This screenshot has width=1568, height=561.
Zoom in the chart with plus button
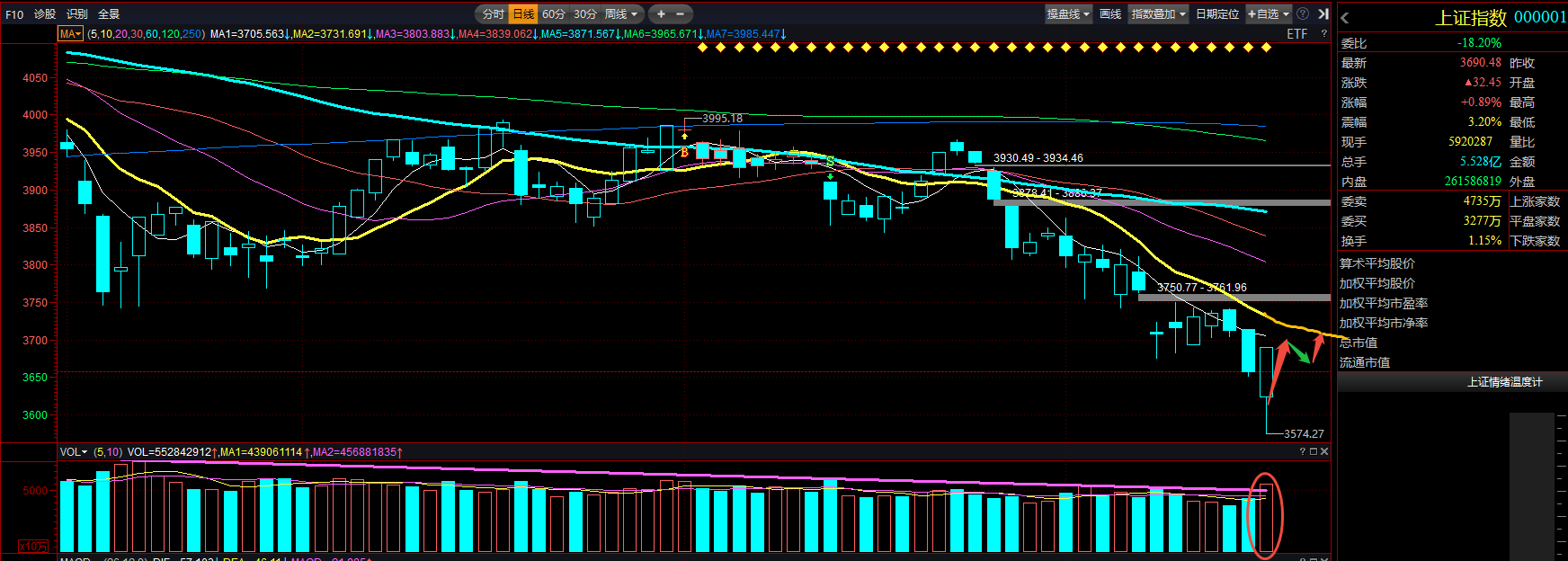coord(661,14)
